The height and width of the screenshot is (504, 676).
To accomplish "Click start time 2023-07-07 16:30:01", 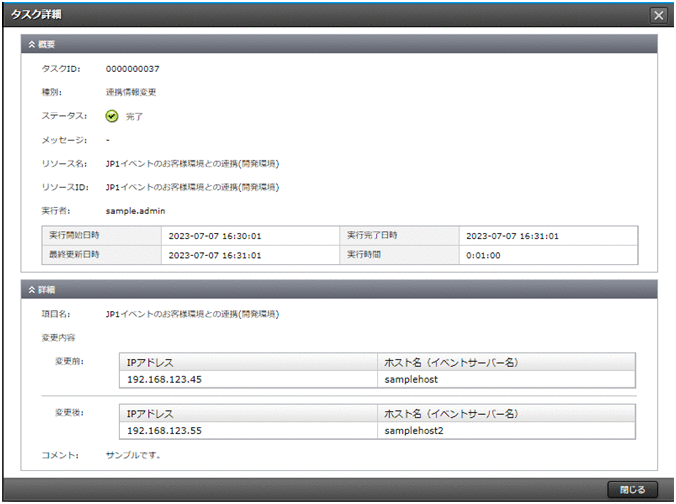I will click(215, 236).
